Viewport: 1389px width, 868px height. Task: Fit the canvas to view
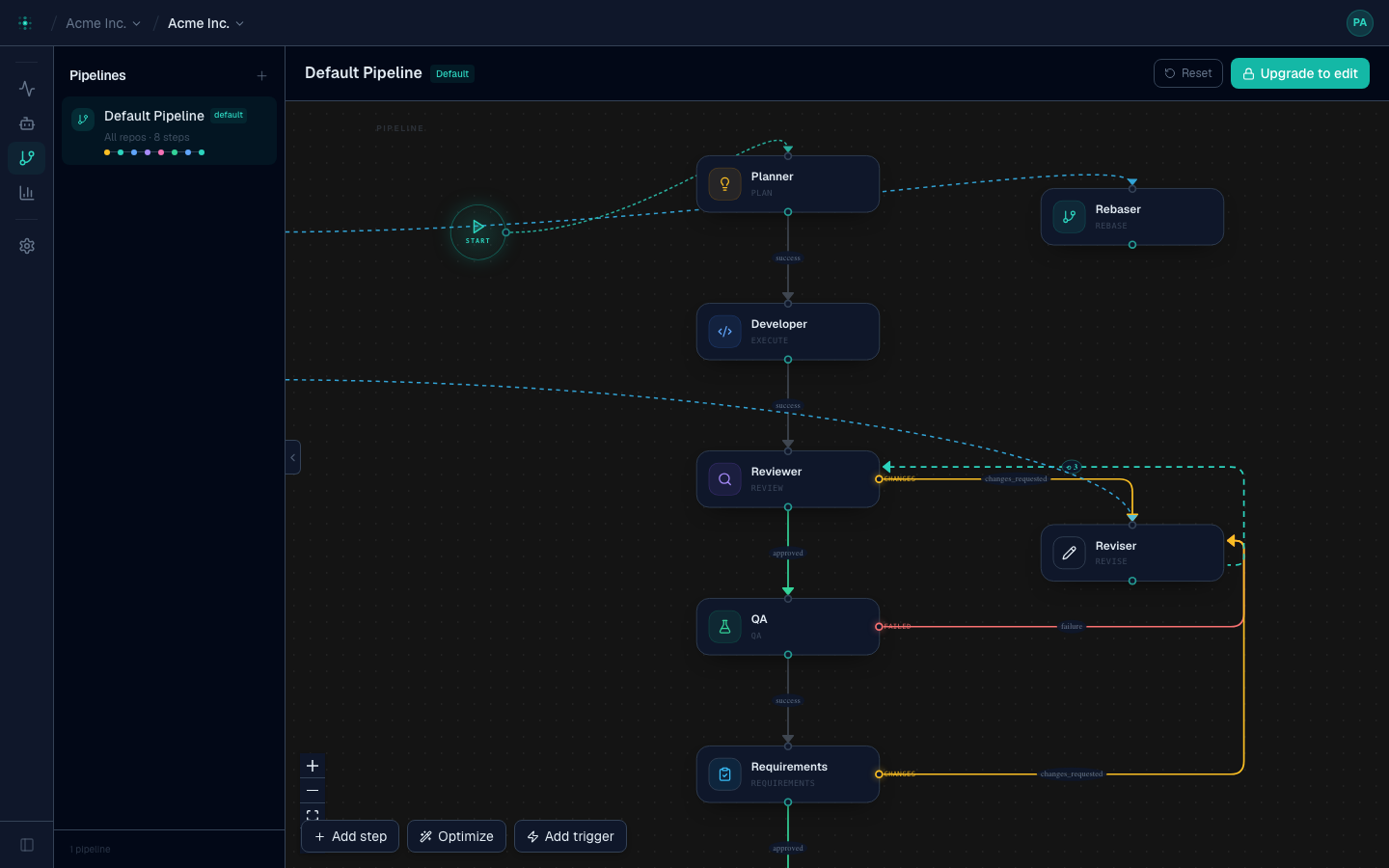click(313, 815)
